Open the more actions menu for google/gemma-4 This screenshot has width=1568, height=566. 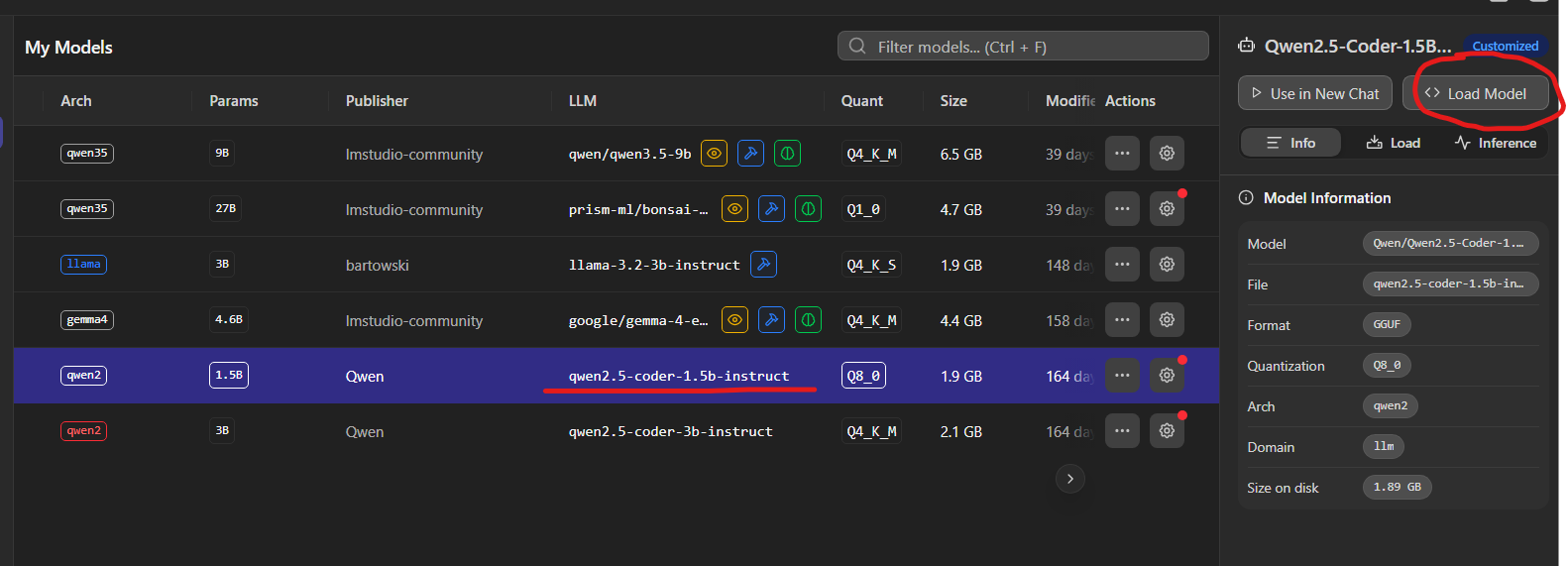click(x=1122, y=320)
